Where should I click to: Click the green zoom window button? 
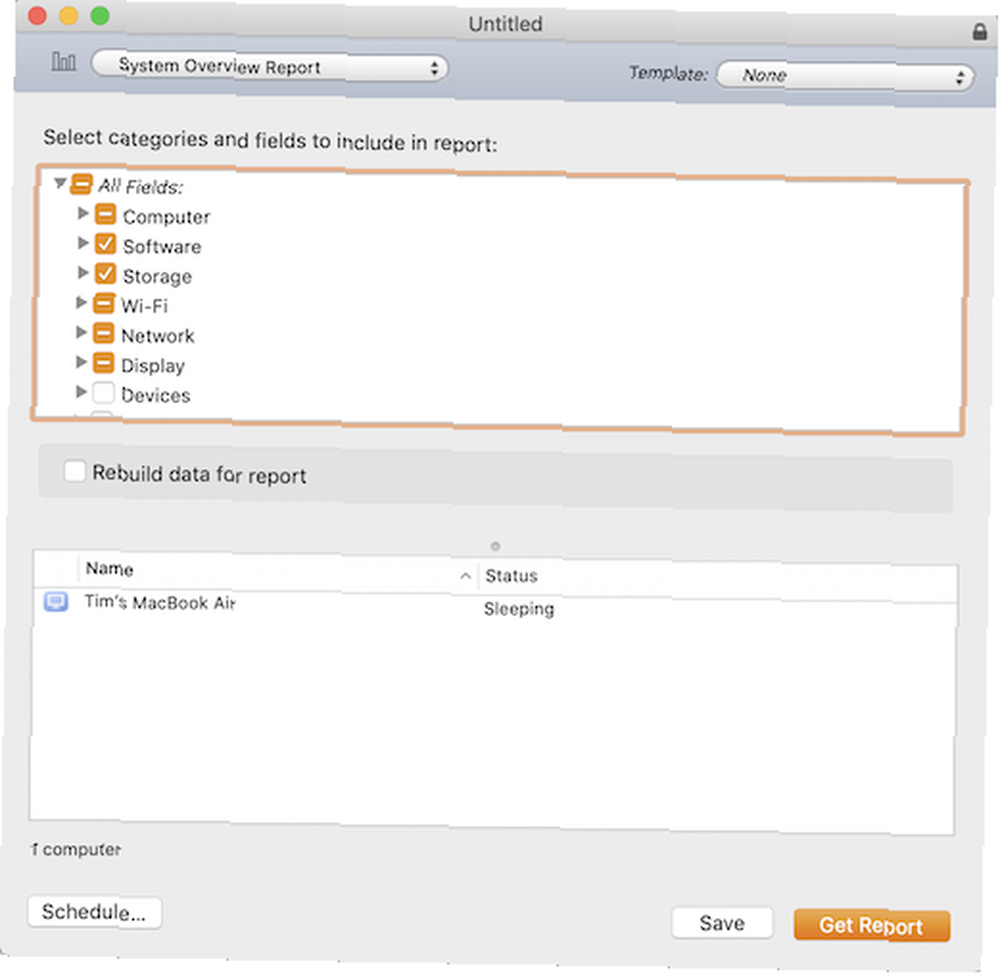(100, 15)
